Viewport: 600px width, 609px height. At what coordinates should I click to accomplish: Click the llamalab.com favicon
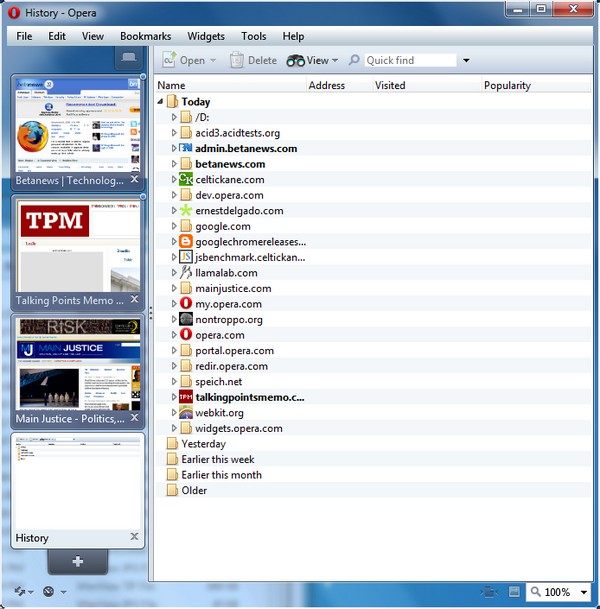[186, 273]
